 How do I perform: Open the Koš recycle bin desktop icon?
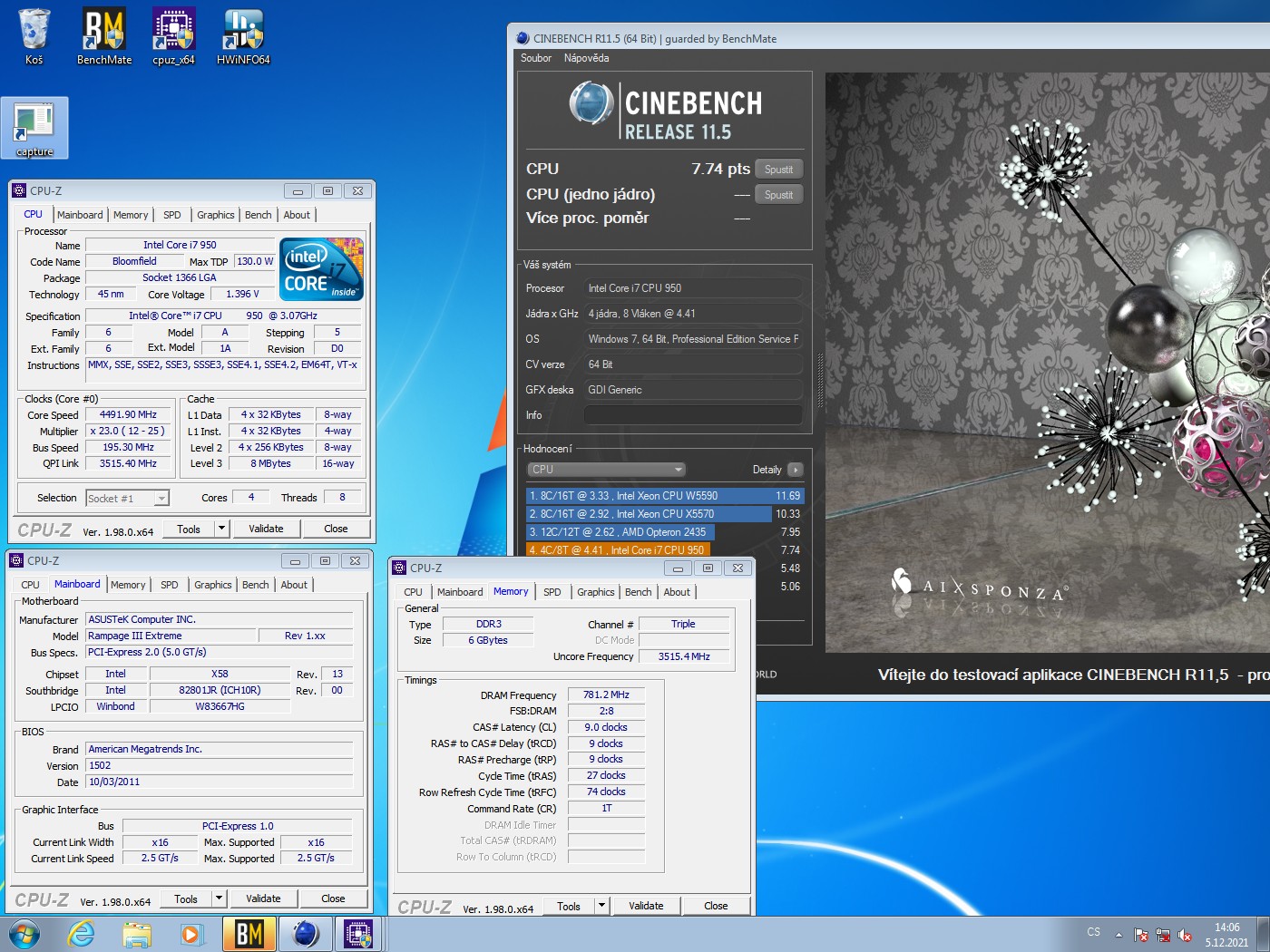(x=34, y=36)
